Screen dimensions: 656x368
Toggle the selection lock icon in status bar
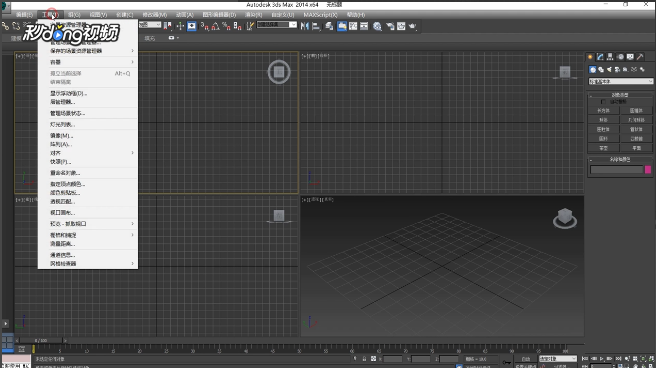(x=364, y=359)
